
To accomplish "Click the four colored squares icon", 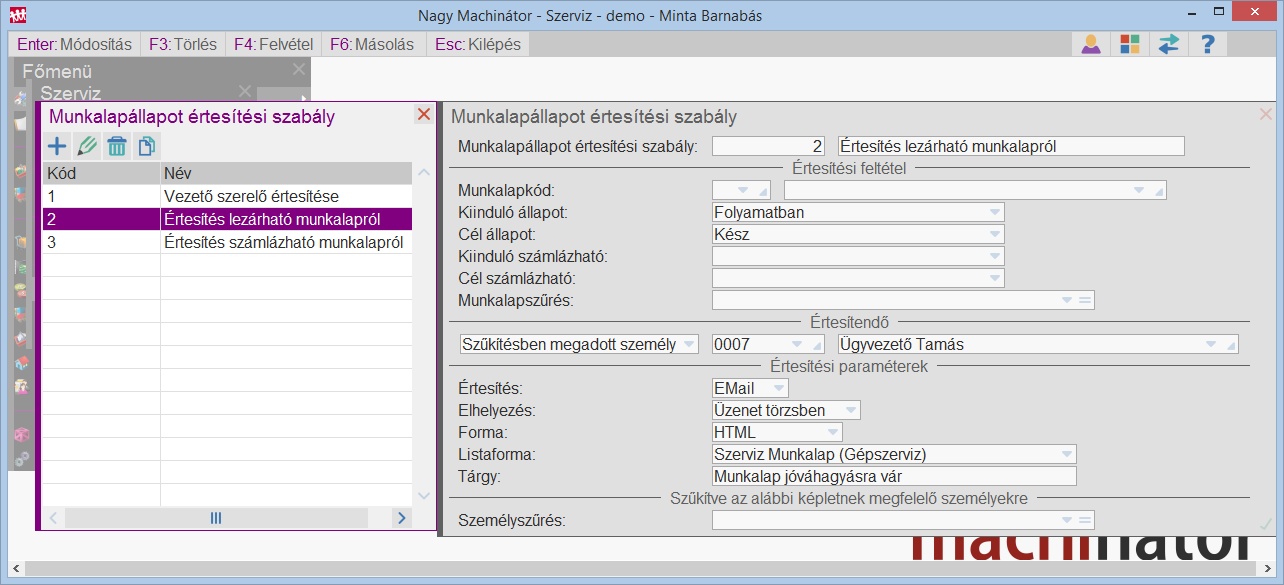I will [x=1130, y=44].
